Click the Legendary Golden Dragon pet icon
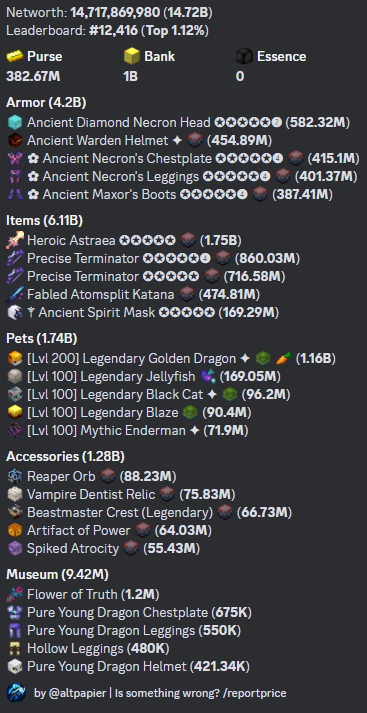This screenshot has height=713, width=367. tap(15, 359)
